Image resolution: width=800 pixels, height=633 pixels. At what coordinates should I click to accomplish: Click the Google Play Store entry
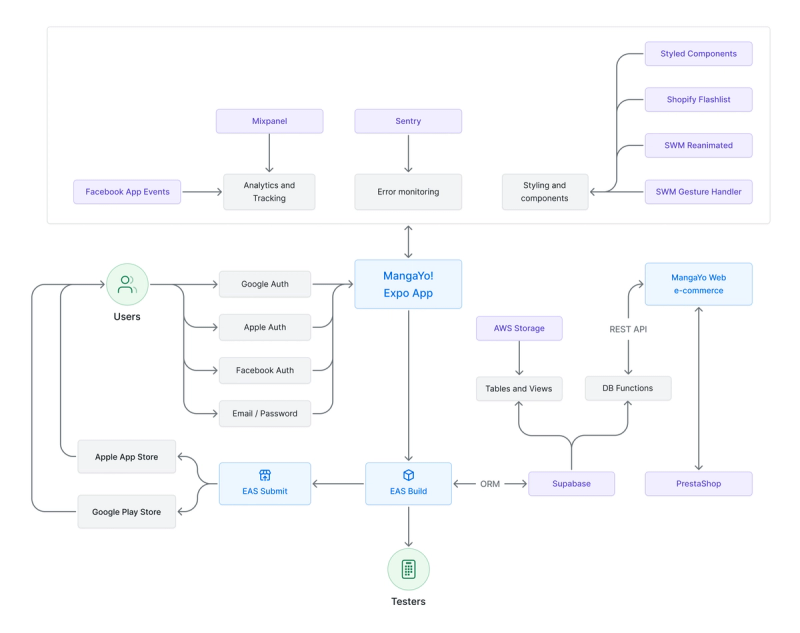pyautogui.click(x=127, y=512)
